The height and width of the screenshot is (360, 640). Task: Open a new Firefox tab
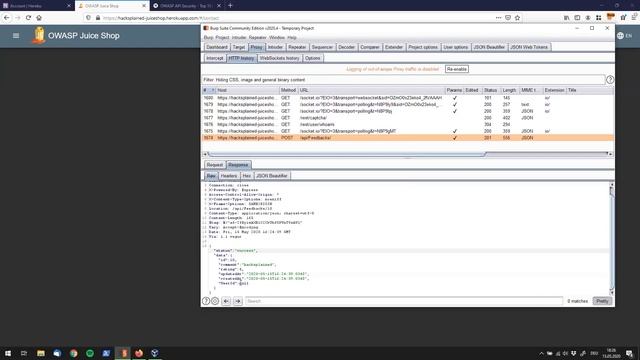tap(230, 5)
